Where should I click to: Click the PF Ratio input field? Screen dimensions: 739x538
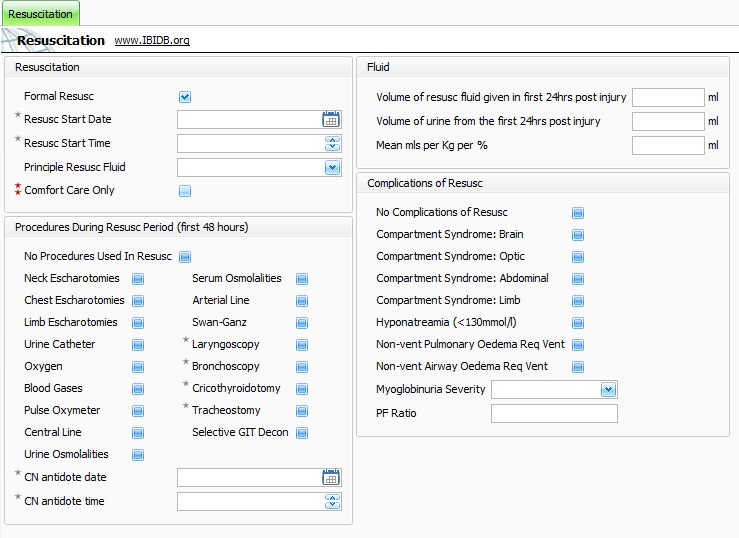coord(554,414)
